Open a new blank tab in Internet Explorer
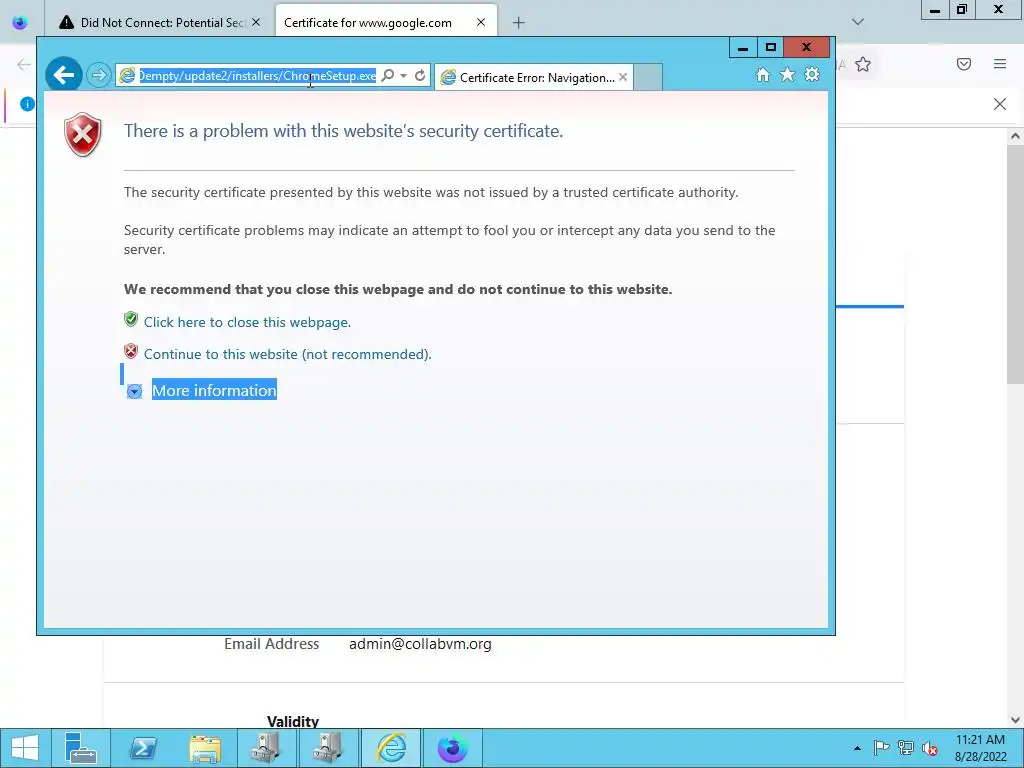This screenshot has width=1024, height=768. [648, 77]
